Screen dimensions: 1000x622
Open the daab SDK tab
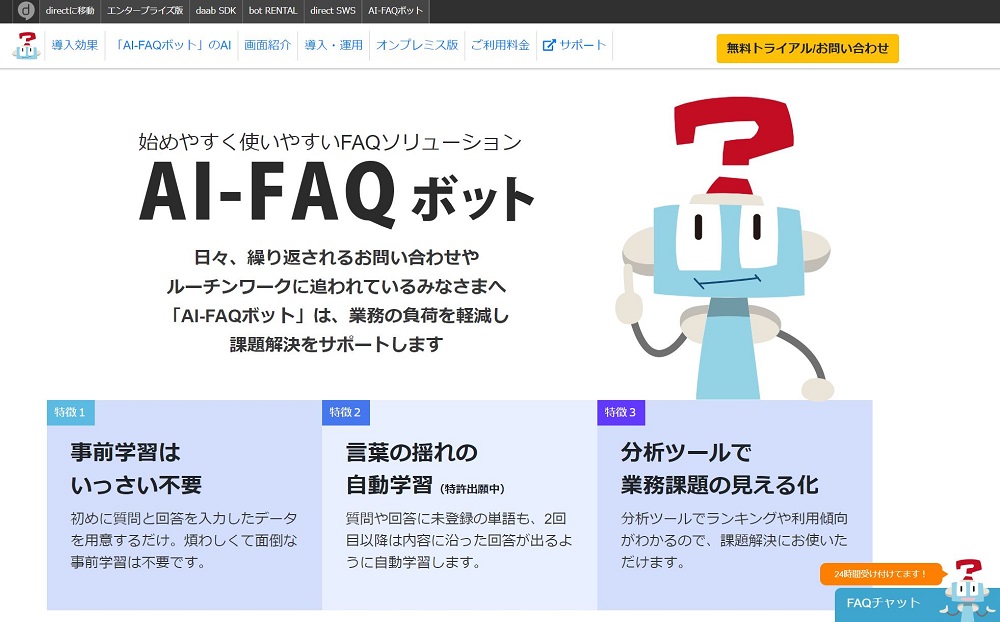click(216, 11)
